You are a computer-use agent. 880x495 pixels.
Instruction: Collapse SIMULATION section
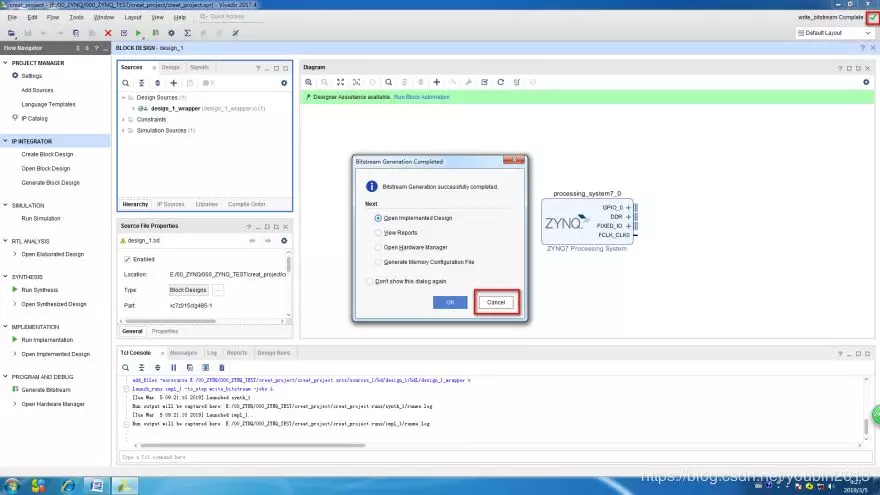click(6, 205)
